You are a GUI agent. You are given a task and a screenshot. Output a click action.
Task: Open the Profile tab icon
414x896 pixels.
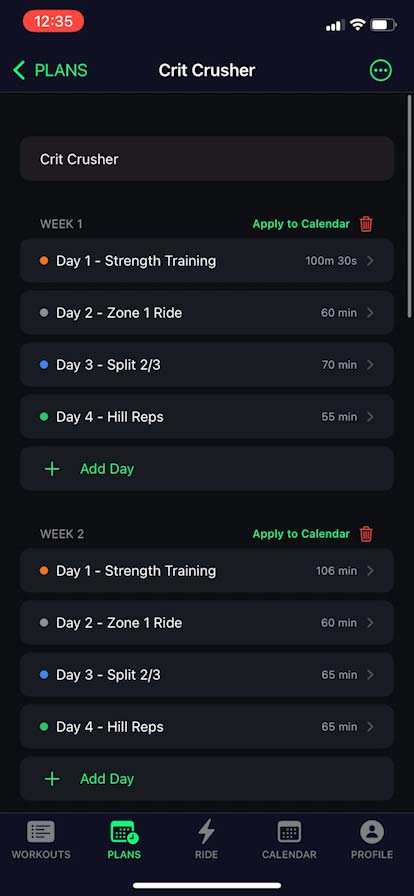pyautogui.click(x=372, y=832)
